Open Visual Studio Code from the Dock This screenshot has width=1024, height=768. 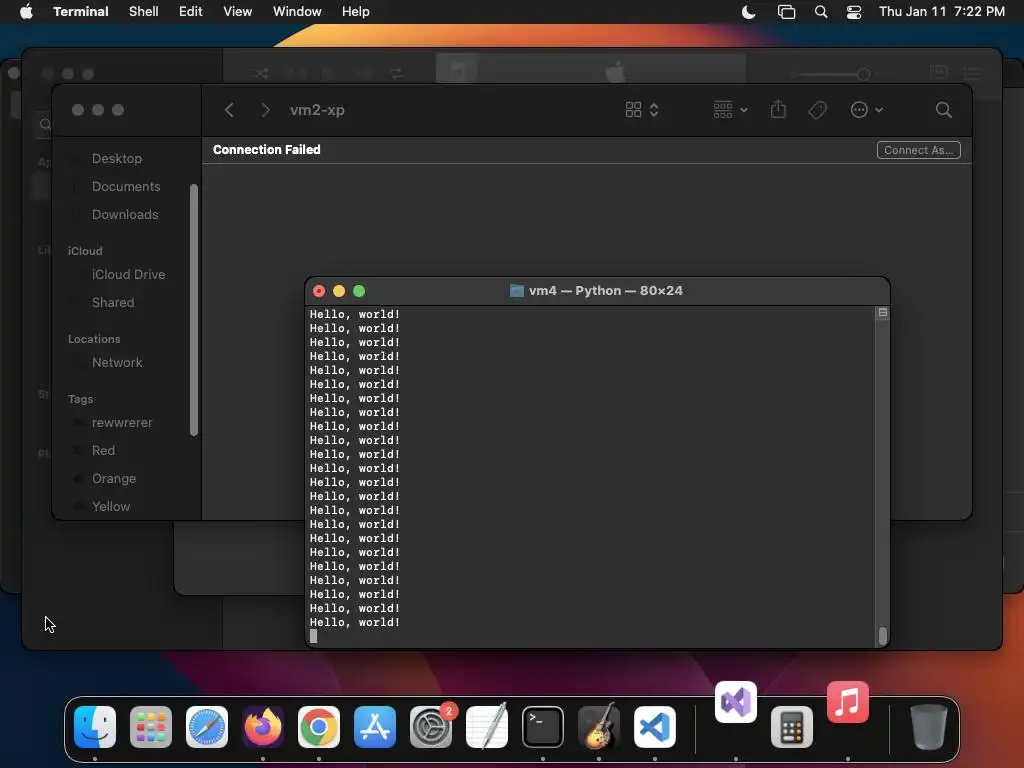(x=654, y=727)
